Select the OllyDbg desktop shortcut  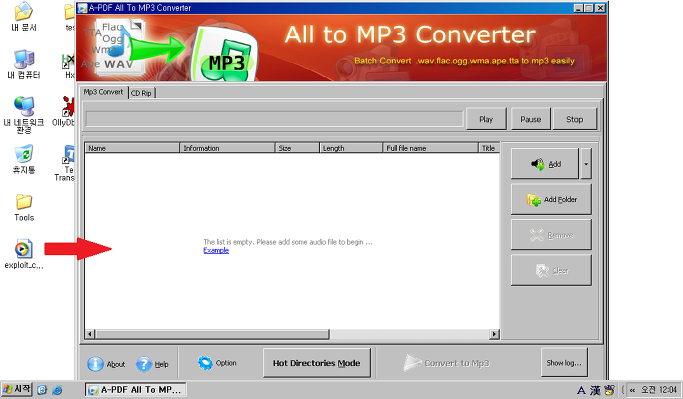[64, 112]
